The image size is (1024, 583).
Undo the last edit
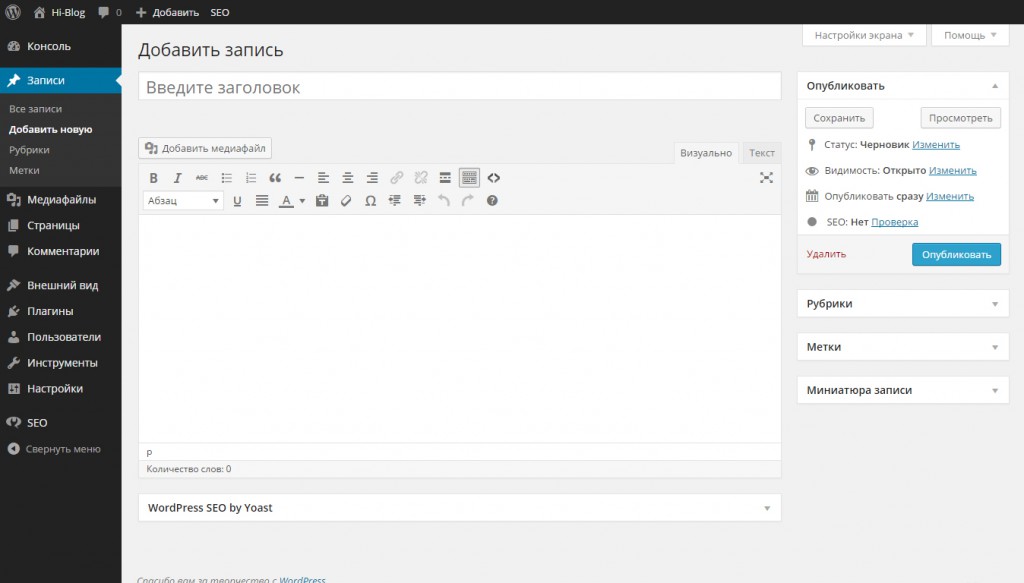pos(443,200)
